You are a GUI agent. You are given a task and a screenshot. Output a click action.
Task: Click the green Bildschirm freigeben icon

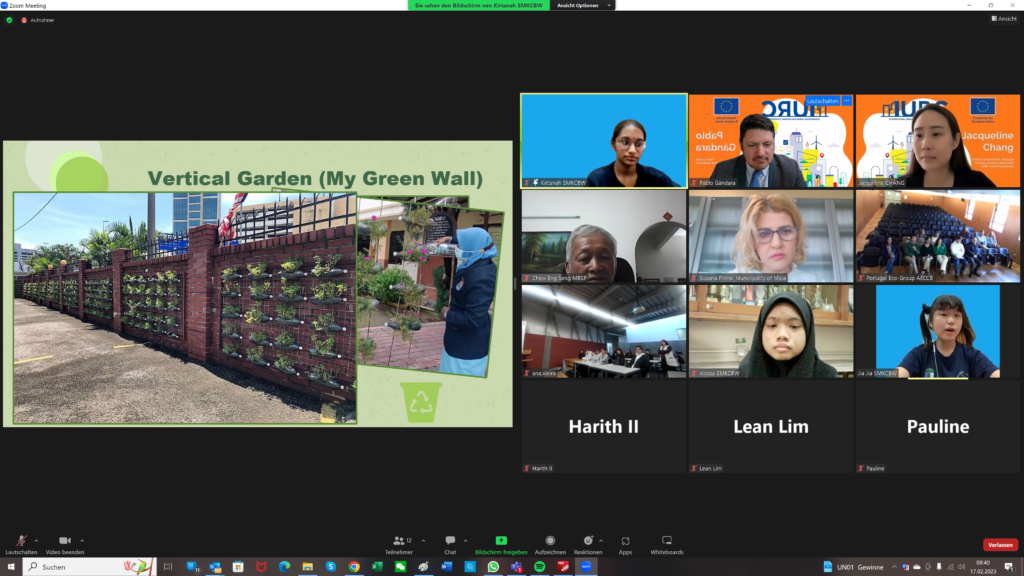pos(501,541)
